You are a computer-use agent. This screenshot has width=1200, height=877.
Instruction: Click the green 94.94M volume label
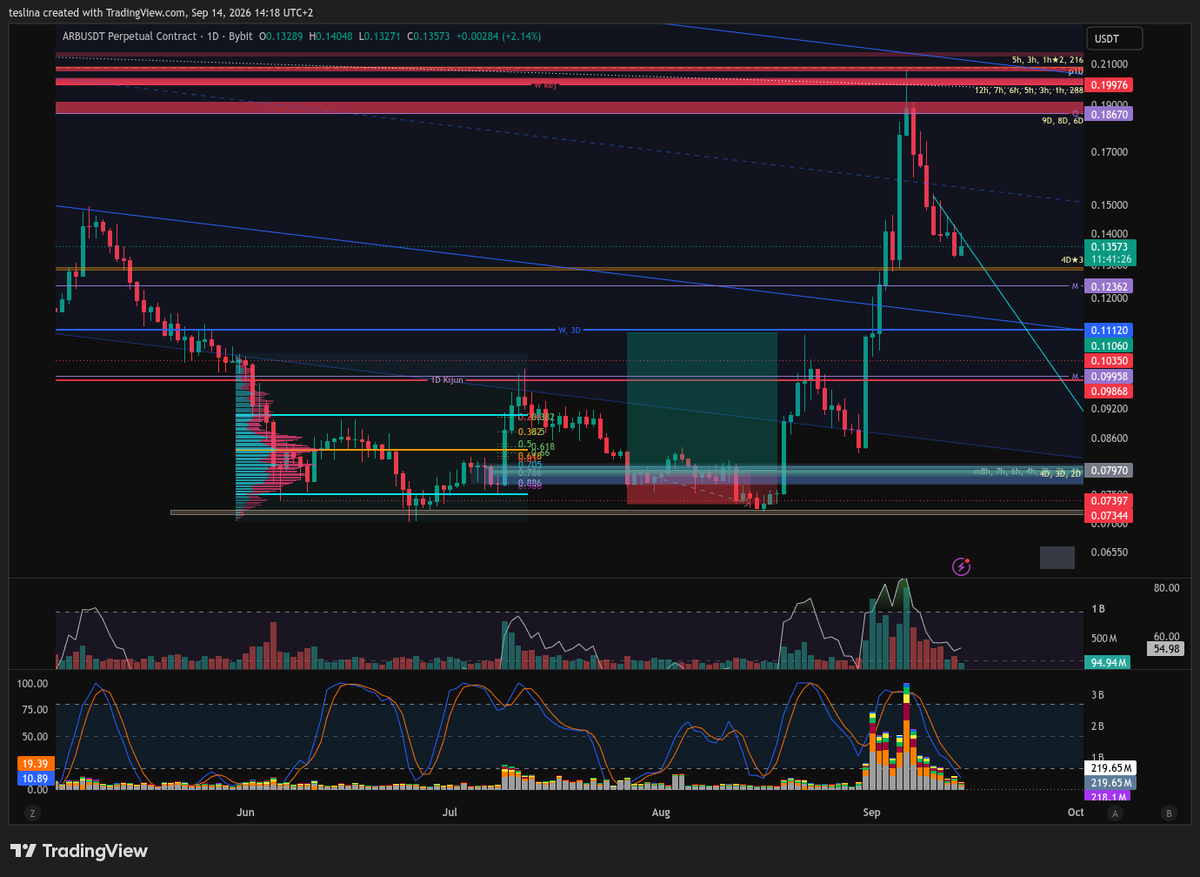click(1108, 662)
